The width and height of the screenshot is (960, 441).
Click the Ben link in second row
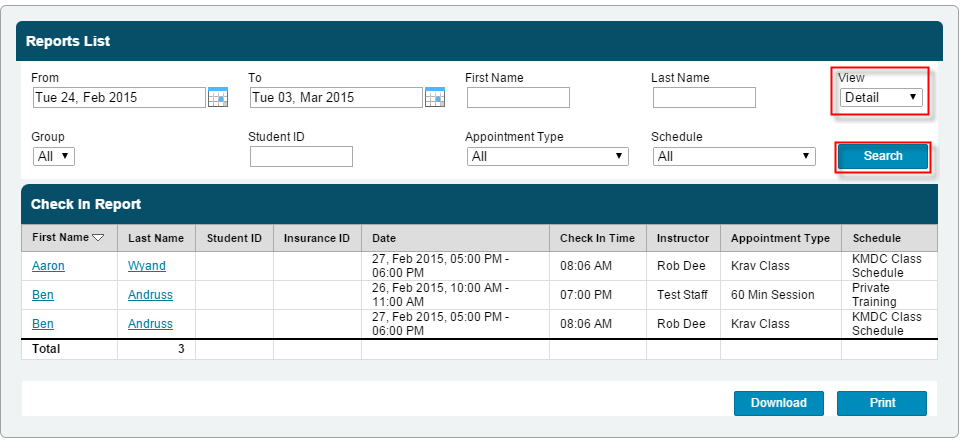[x=43, y=295]
